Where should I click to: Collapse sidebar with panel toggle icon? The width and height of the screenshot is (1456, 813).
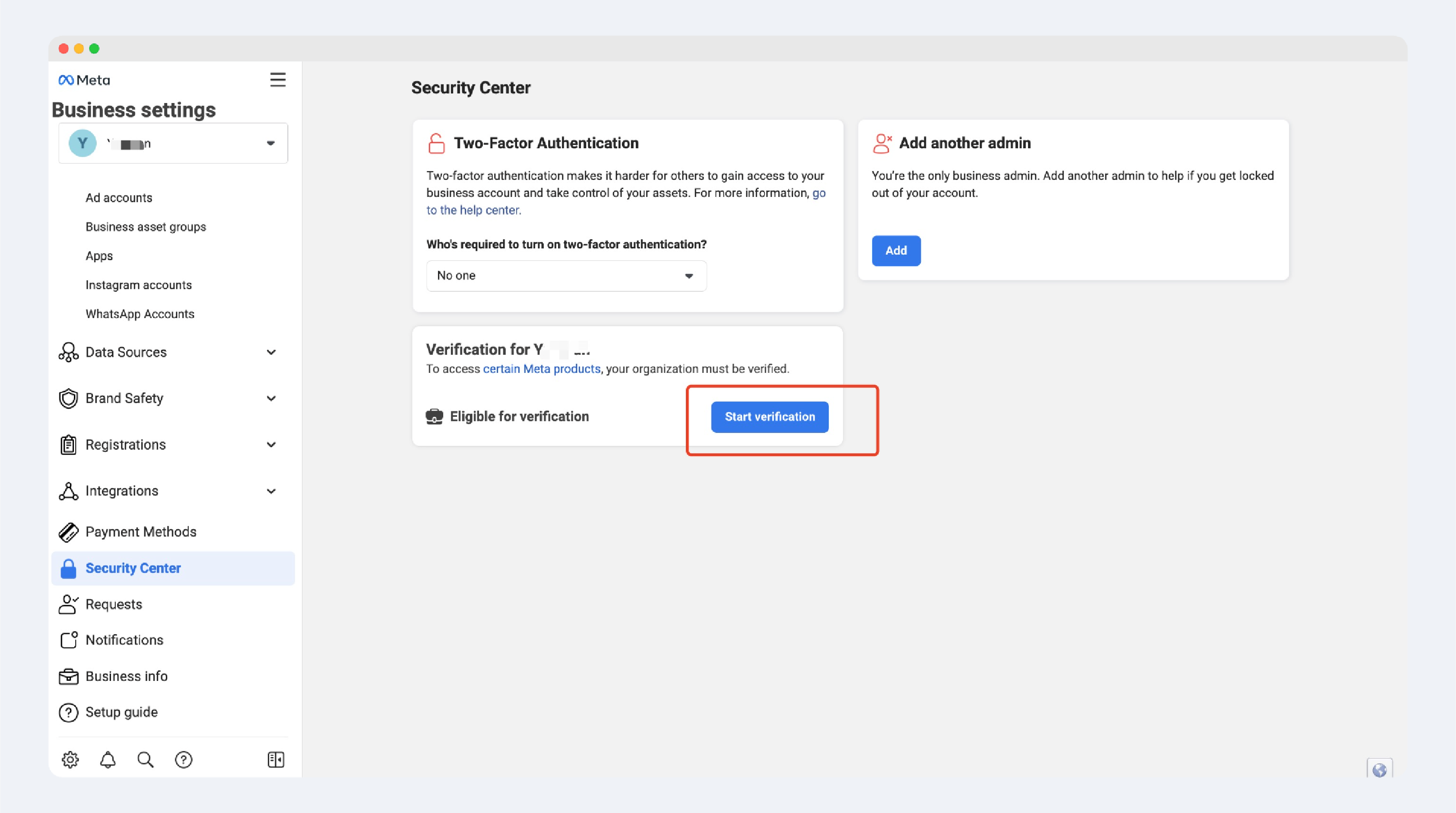pyautogui.click(x=276, y=759)
